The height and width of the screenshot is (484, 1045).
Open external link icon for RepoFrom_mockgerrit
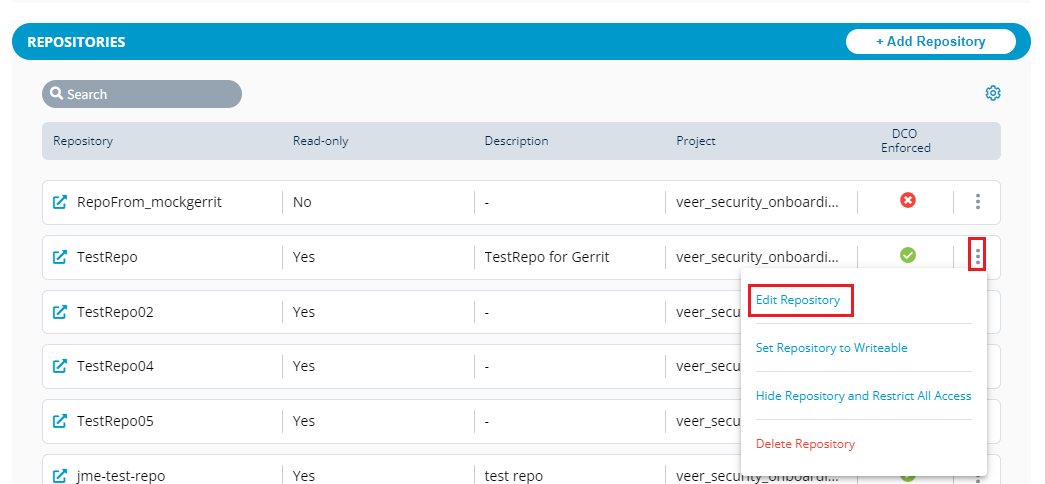[60, 202]
